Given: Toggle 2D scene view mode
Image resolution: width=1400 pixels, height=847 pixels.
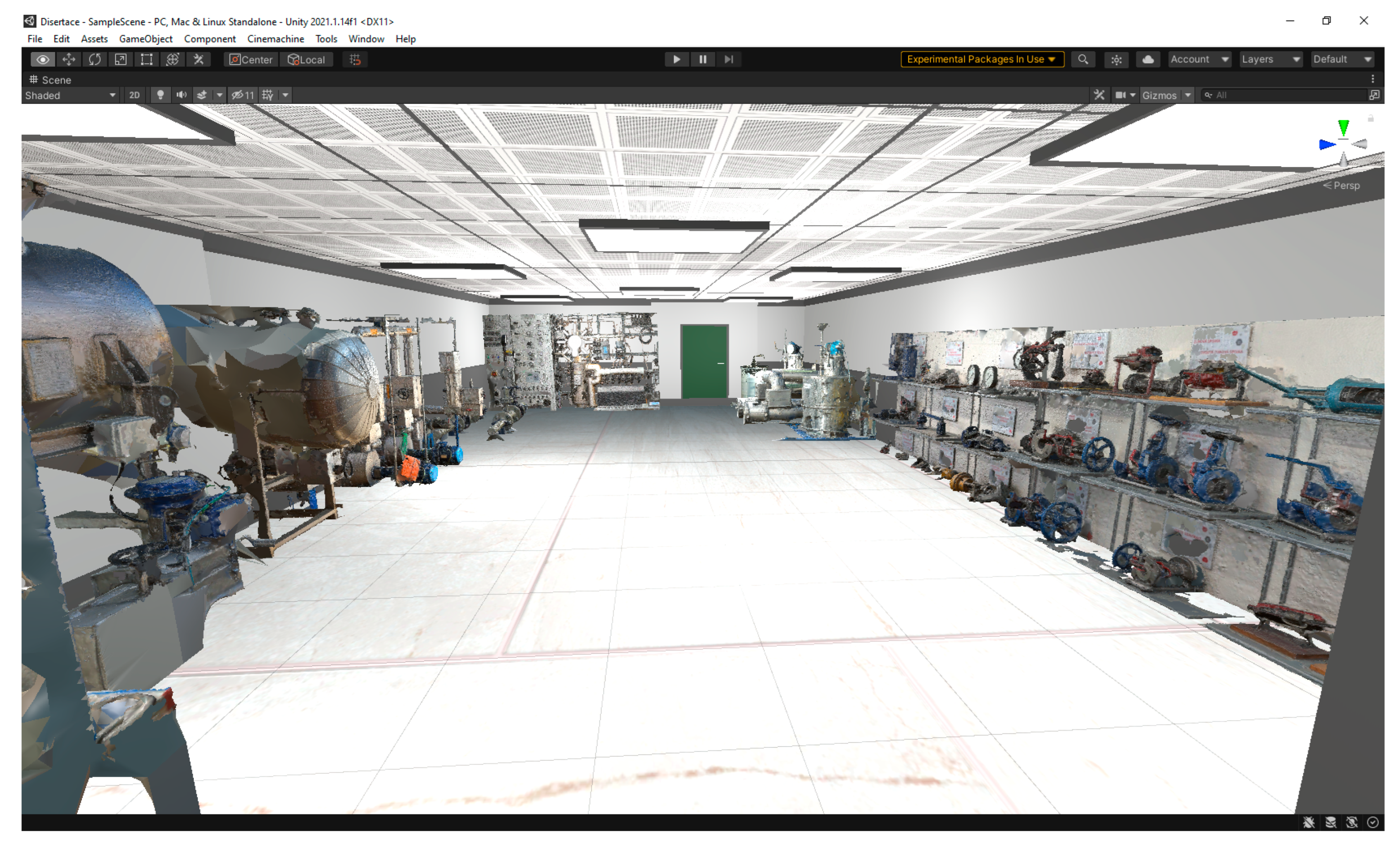Looking at the screenshot, I should coord(134,95).
